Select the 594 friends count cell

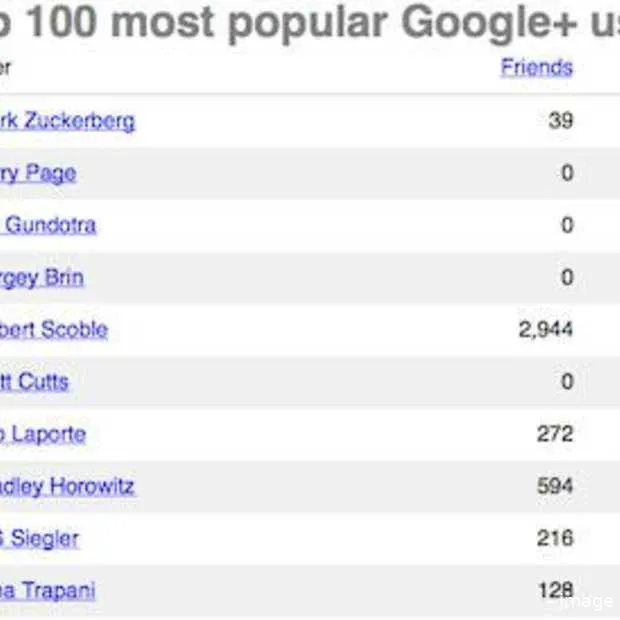pos(555,487)
